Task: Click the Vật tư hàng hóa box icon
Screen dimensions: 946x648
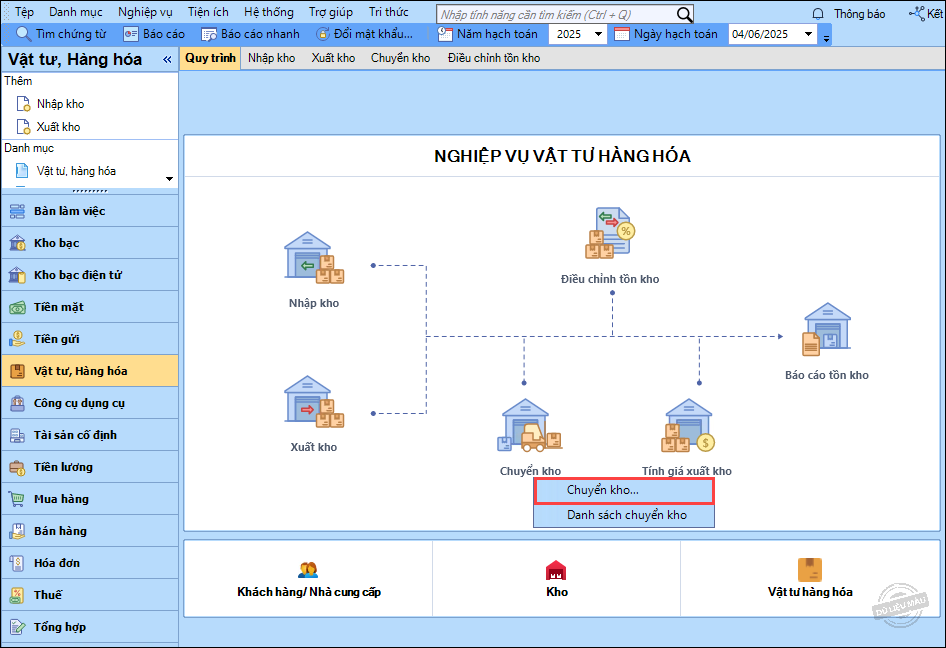Action: 810,570
